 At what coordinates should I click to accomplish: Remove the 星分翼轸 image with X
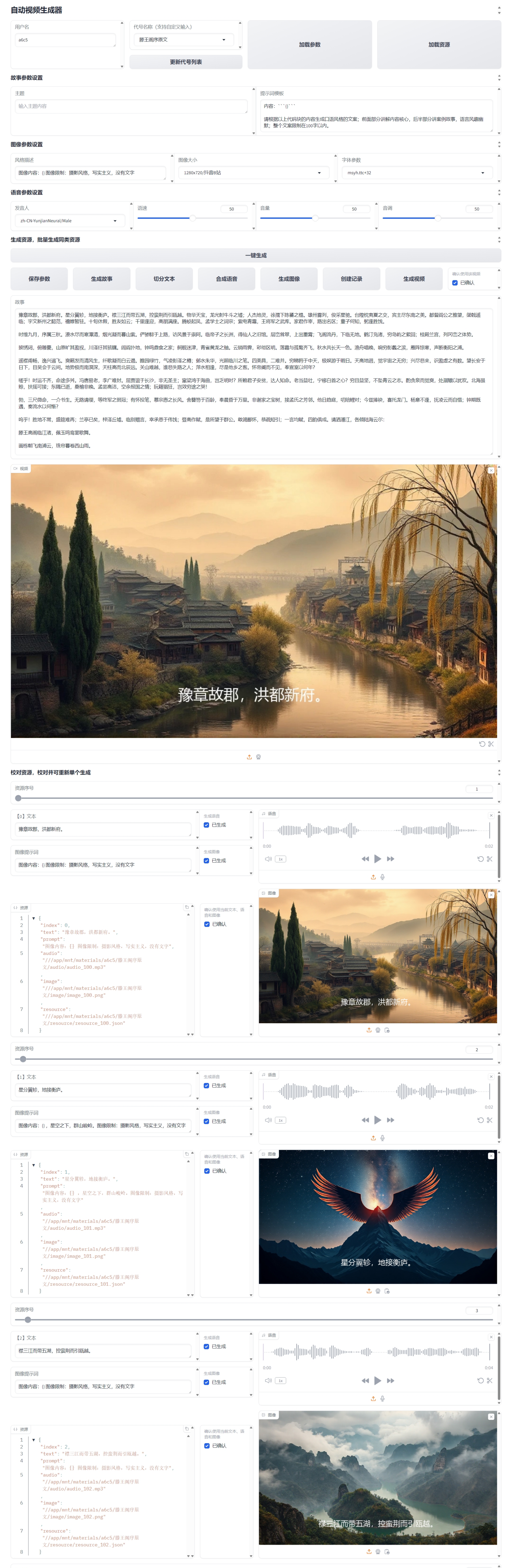pyautogui.click(x=491, y=1155)
